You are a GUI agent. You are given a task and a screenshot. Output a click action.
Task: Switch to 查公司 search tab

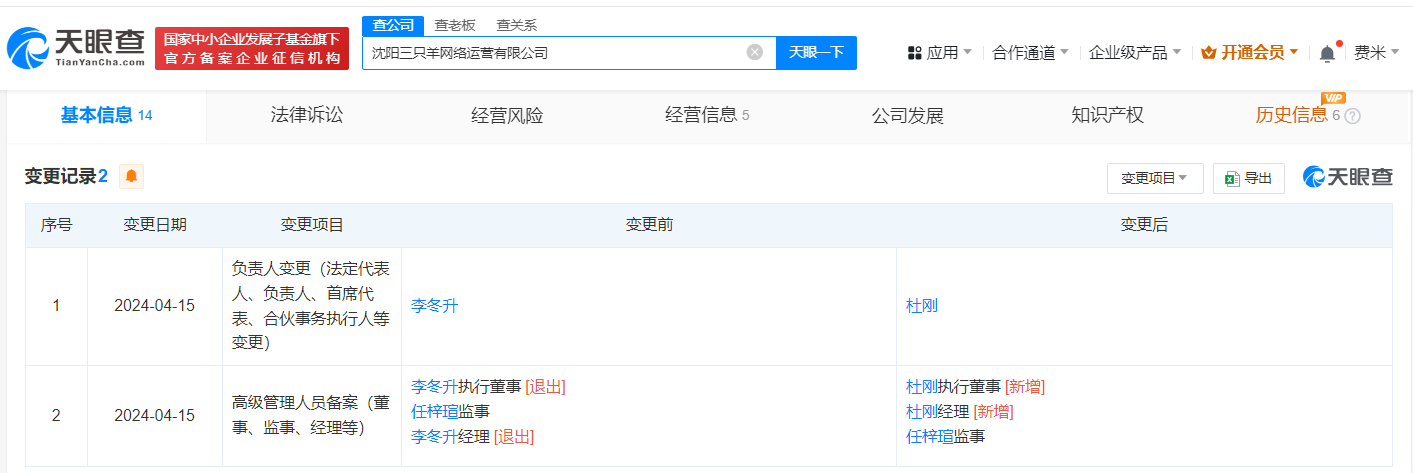(x=392, y=26)
